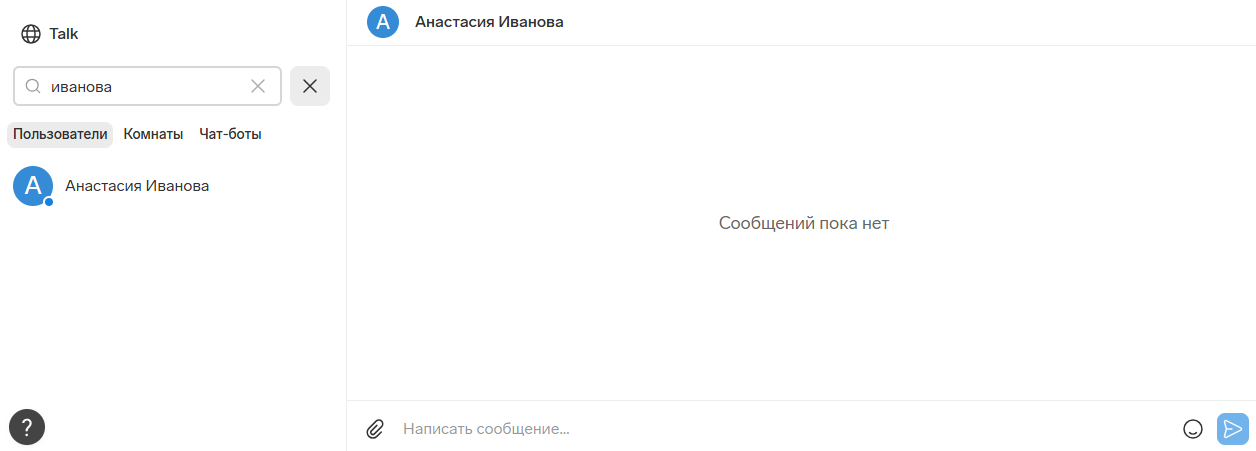The image size is (1256, 451).
Task: Click the "Сообщений пока нет" placeholder text
Action: [803, 223]
